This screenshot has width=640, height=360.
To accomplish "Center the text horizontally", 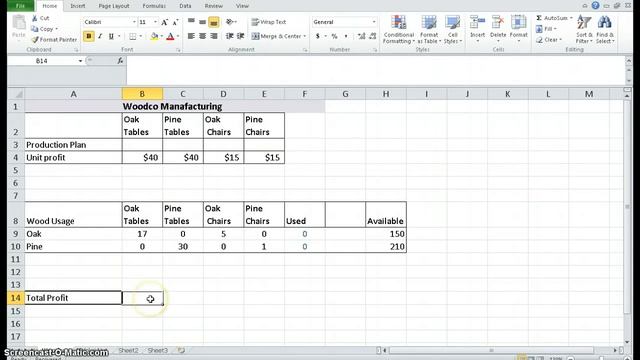I will click(x=202, y=36).
